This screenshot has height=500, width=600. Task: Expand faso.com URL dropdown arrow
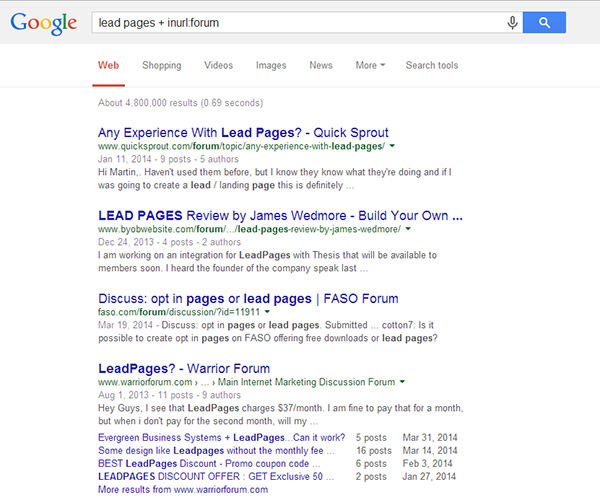(267, 312)
